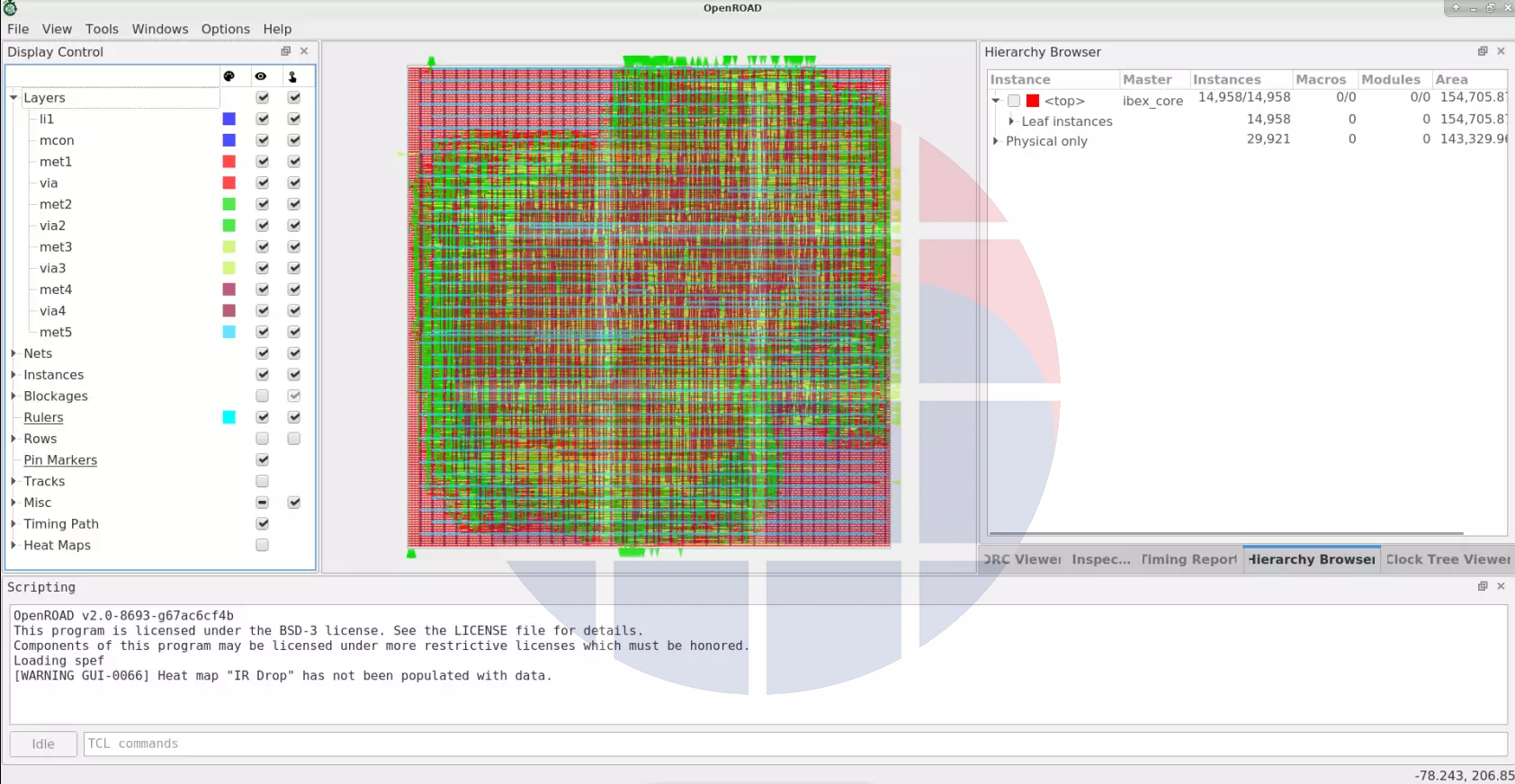Screen dimensions: 1515x784
Task: Click the eye visibility column header icon
Action: 261,76
